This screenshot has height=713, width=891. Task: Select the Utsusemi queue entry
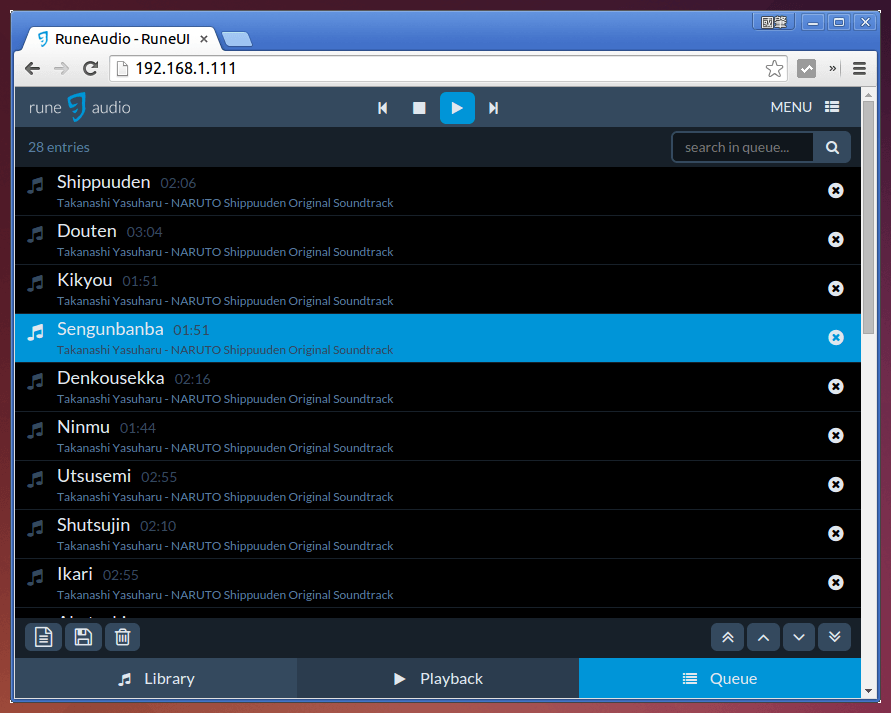(x=94, y=477)
